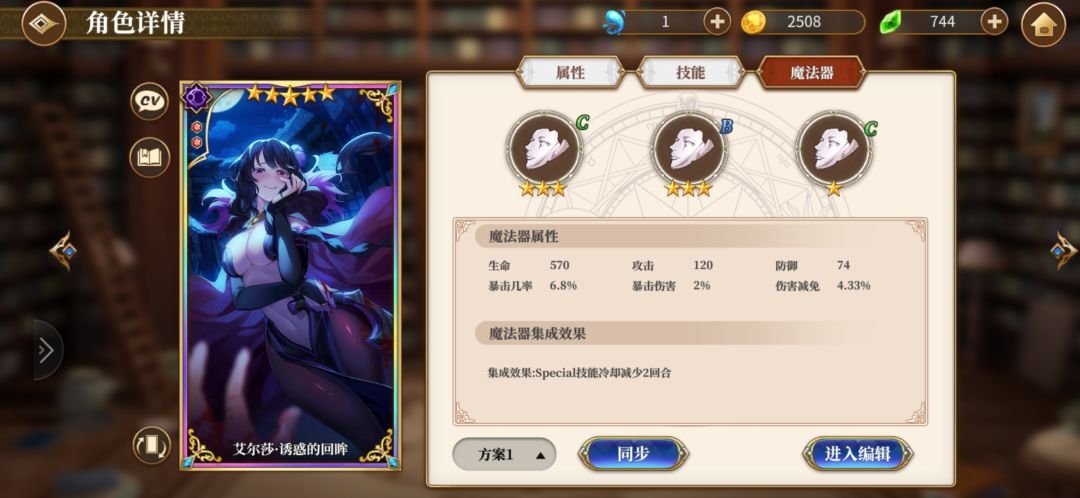This screenshot has height=498, width=1080.
Task: Add blue fish currency with its plus button
Action: click(x=717, y=22)
